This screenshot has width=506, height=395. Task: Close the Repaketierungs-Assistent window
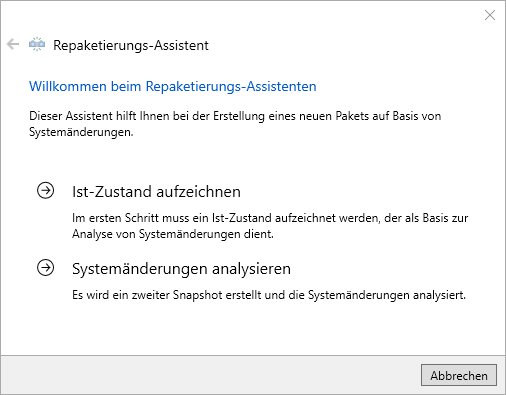tap(490, 15)
